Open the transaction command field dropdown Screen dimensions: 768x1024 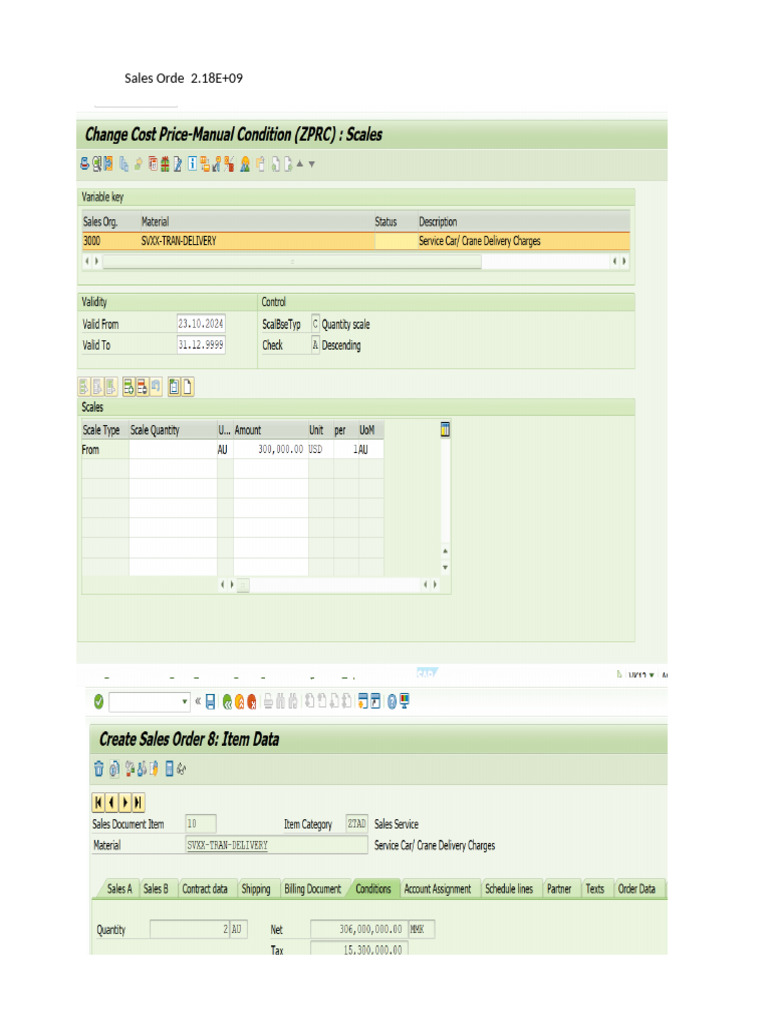tap(185, 701)
